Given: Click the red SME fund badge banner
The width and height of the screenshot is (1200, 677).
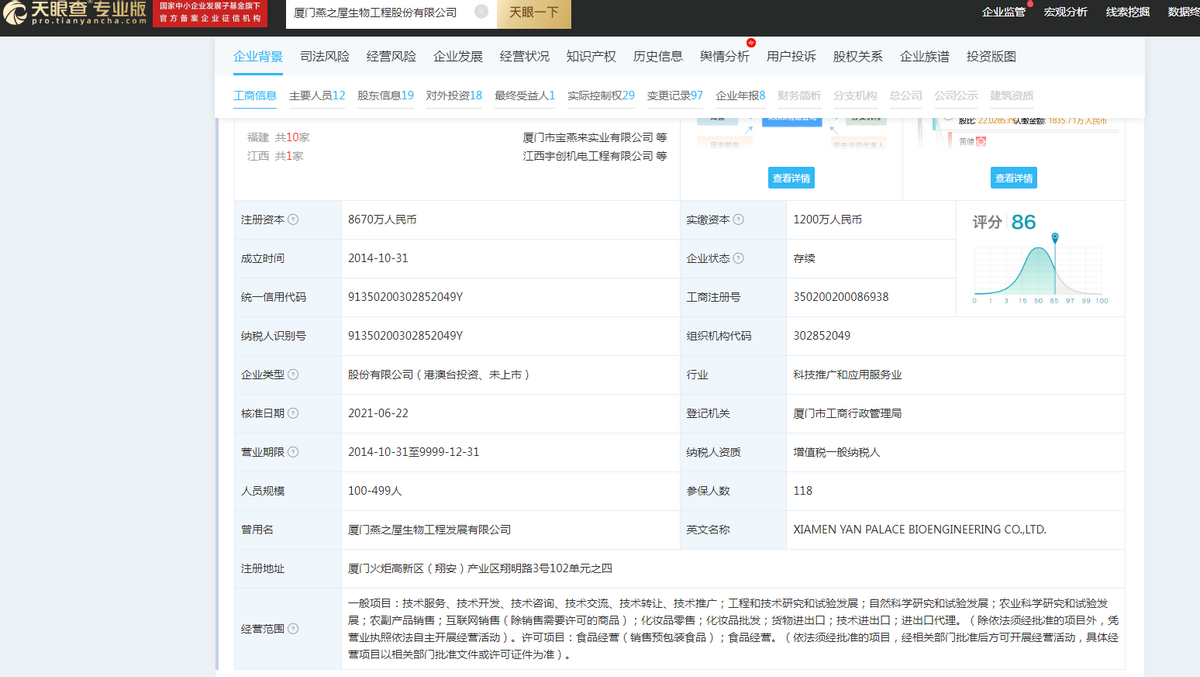Looking at the screenshot, I should (x=210, y=13).
